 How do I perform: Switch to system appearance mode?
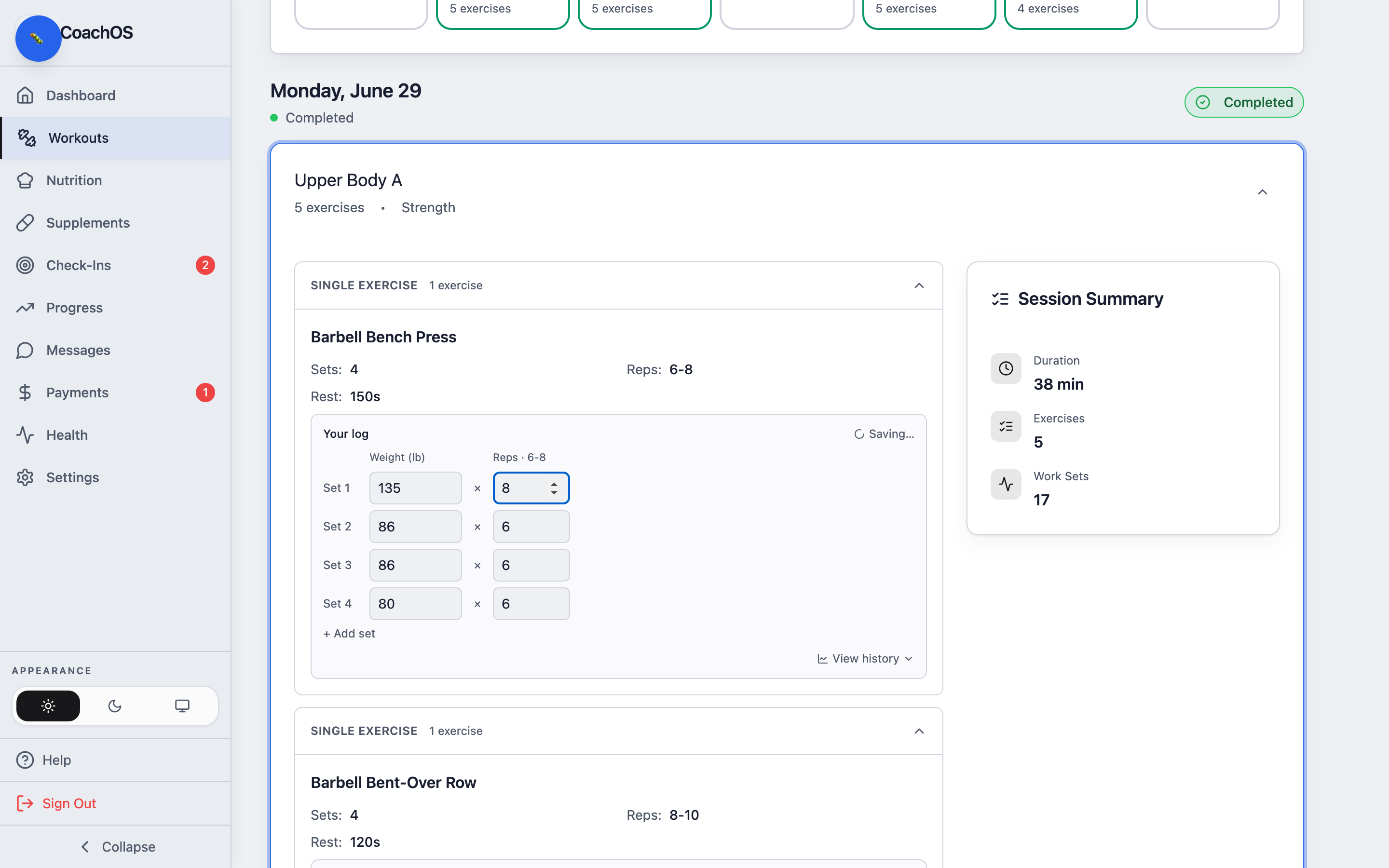point(182,706)
